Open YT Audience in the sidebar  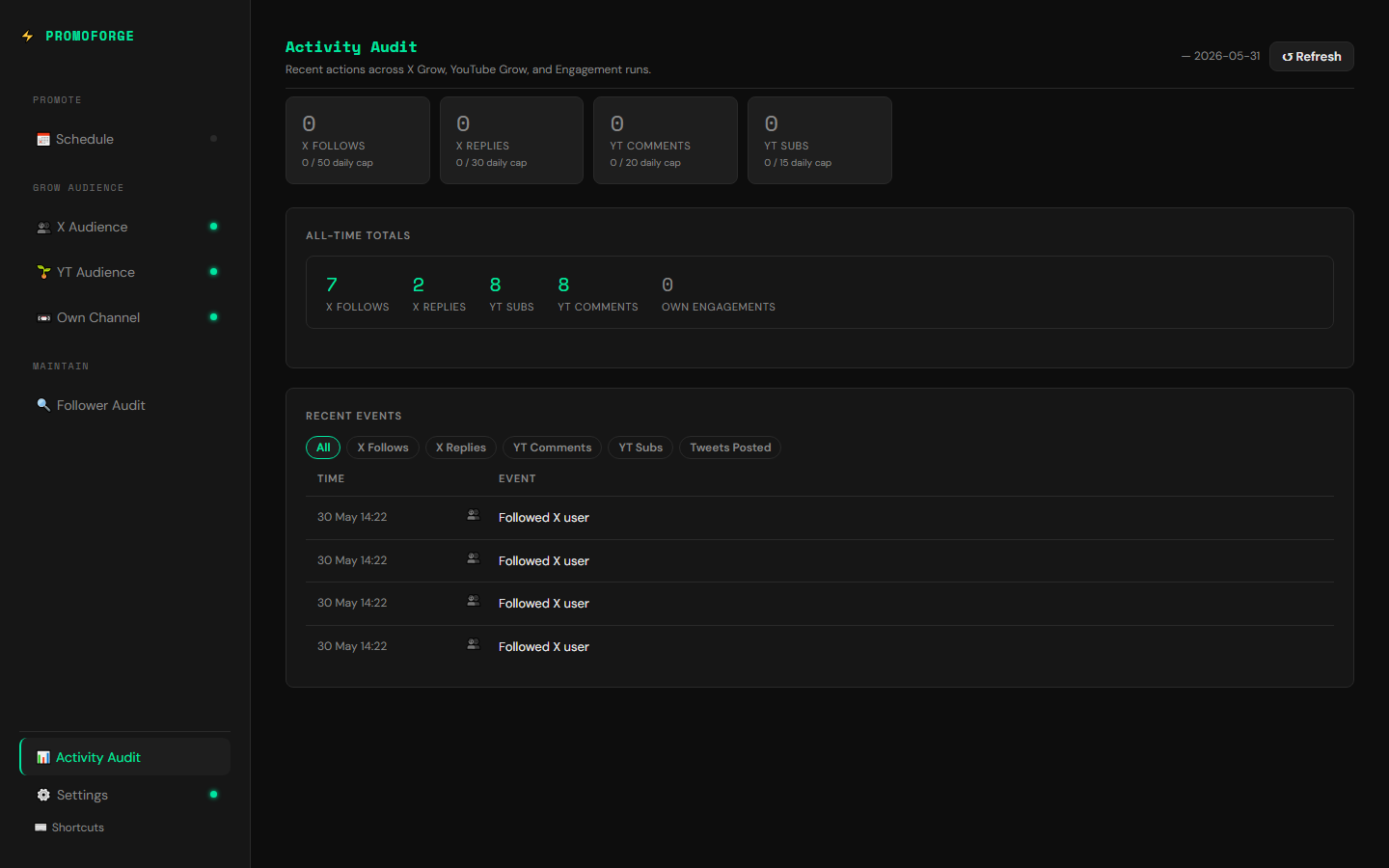[x=124, y=272]
